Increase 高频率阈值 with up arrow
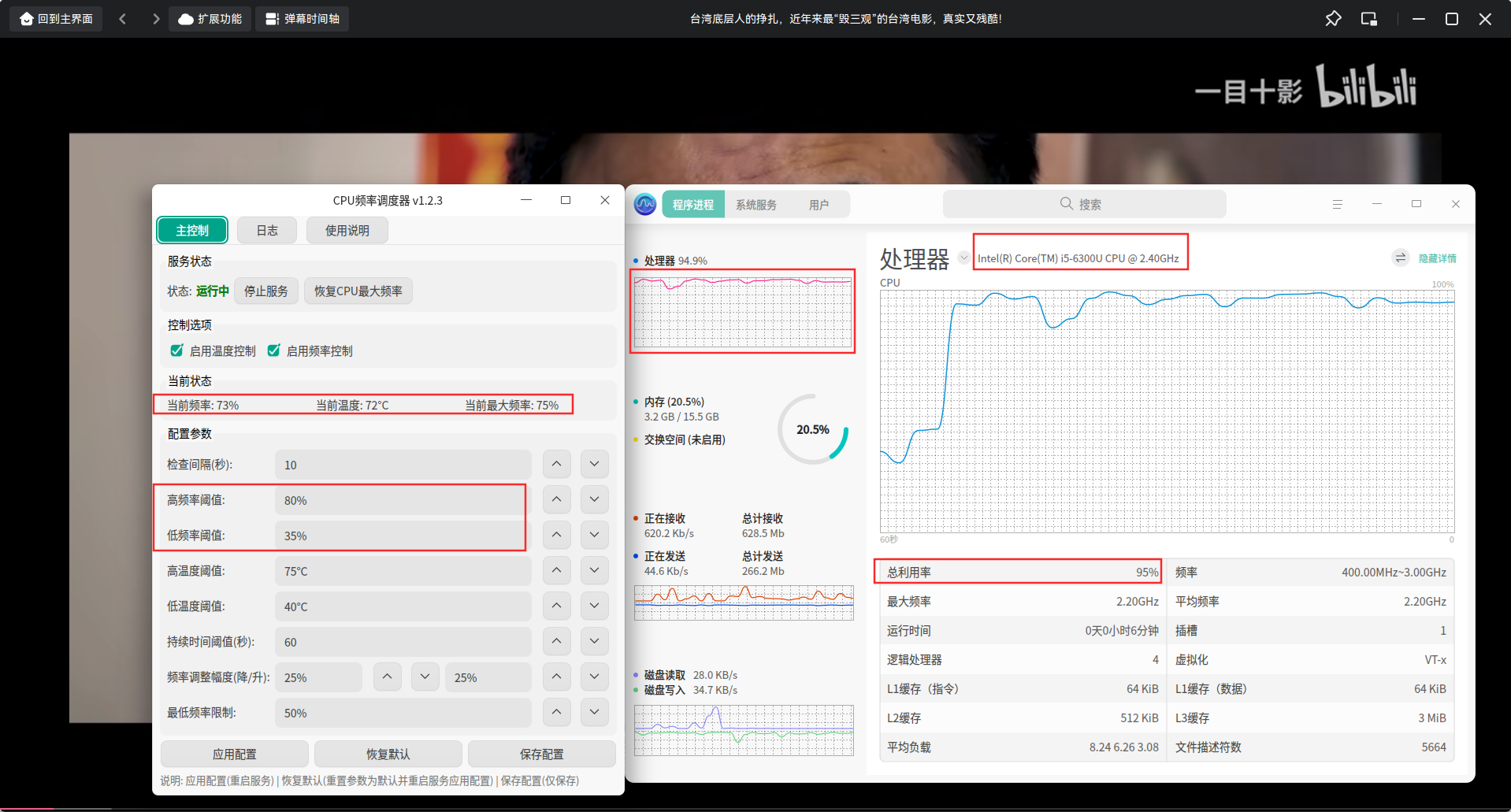This screenshot has width=1511, height=812. [x=557, y=499]
